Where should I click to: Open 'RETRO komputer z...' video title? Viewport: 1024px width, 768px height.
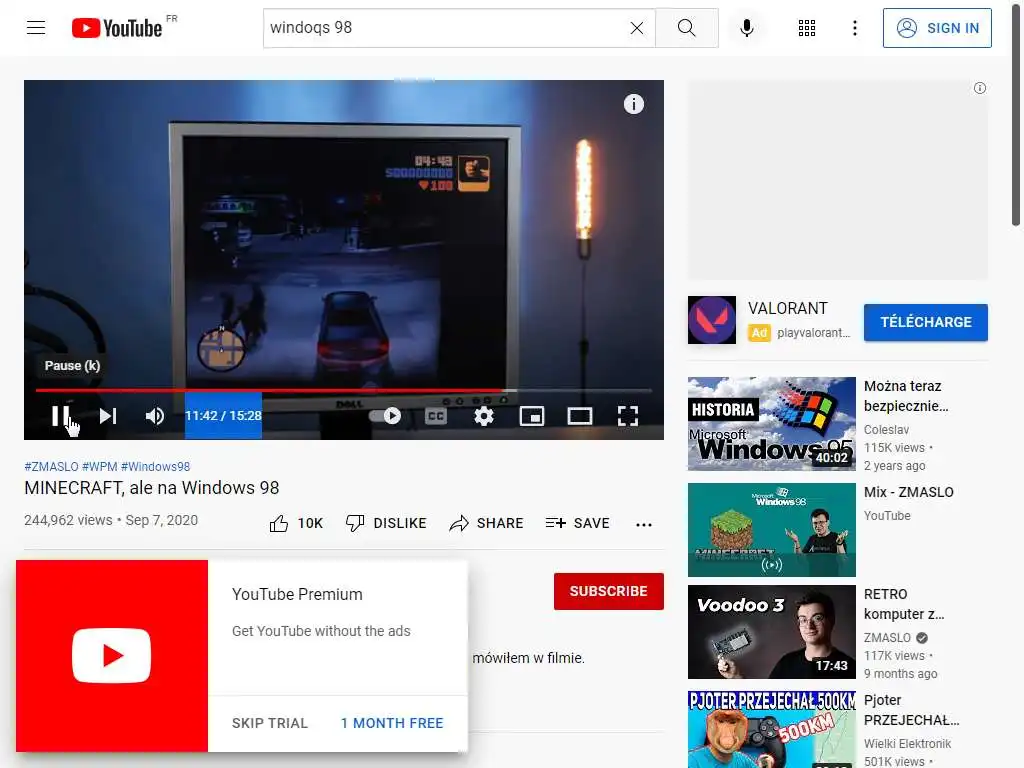click(x=904, y=604)
